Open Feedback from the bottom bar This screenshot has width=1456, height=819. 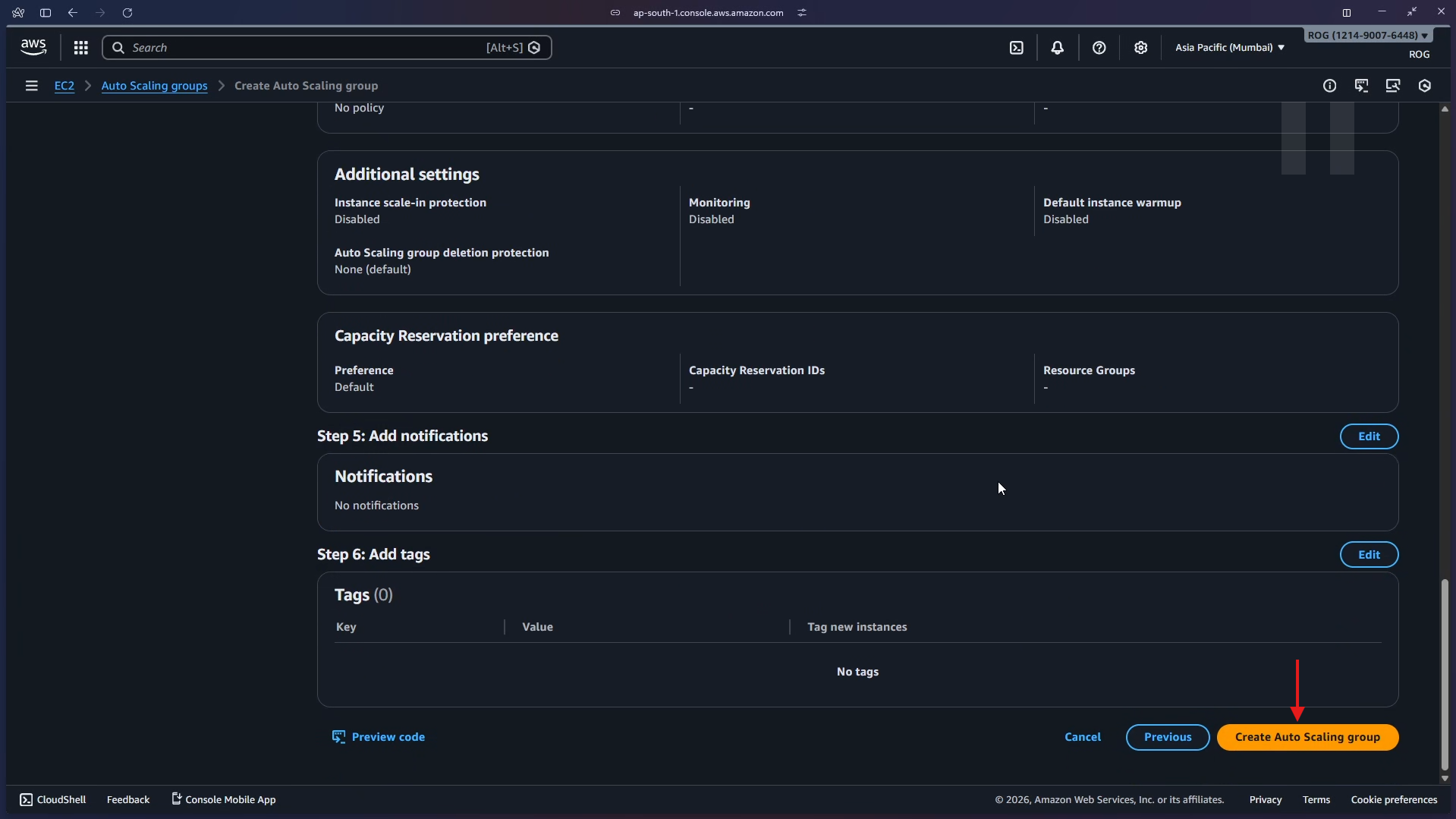127,799
